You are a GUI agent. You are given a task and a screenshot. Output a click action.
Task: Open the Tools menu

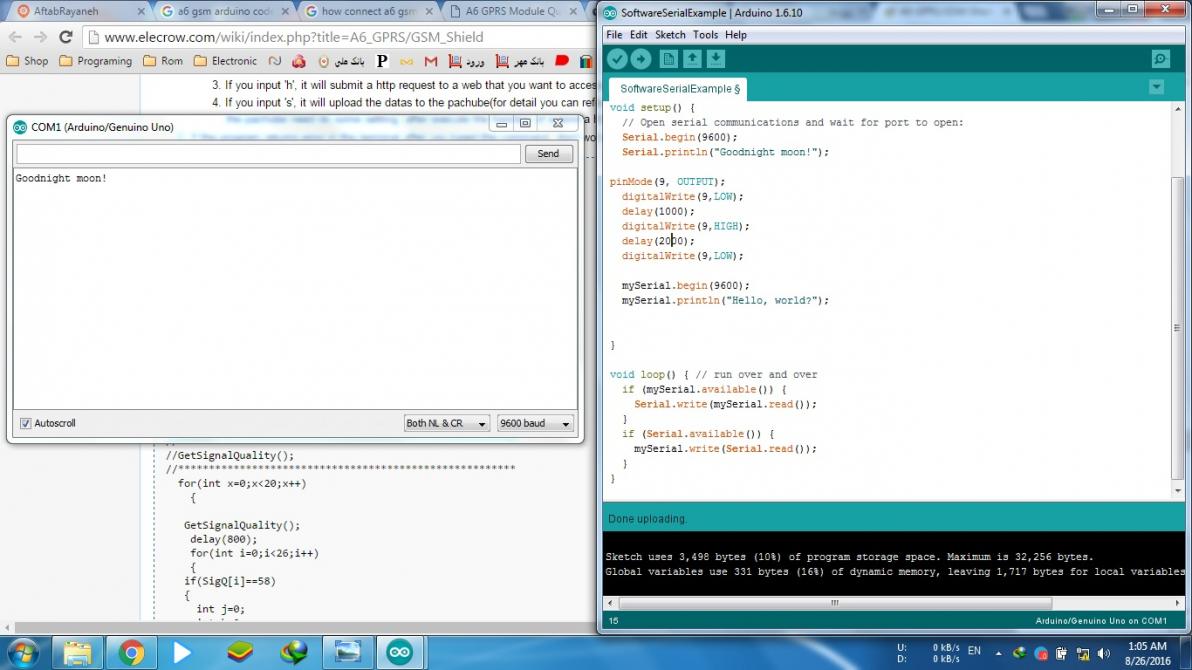[x=705, y=35]
